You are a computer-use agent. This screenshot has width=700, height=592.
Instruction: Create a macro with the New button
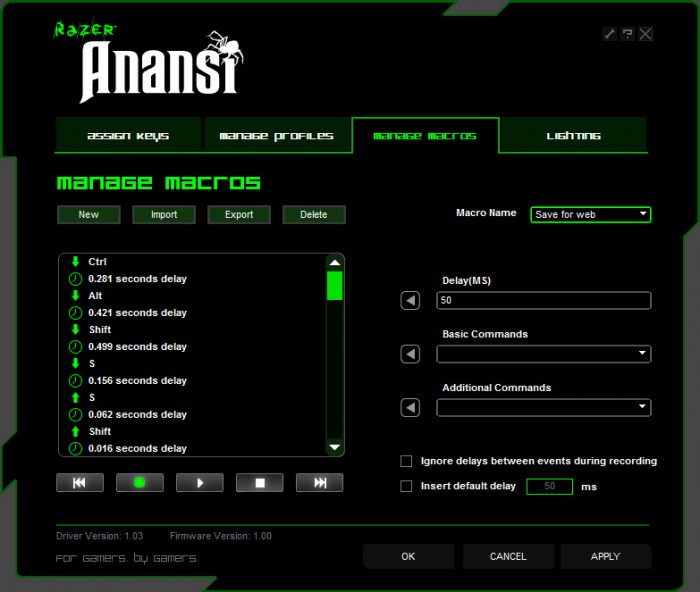[x=88, y=214]
